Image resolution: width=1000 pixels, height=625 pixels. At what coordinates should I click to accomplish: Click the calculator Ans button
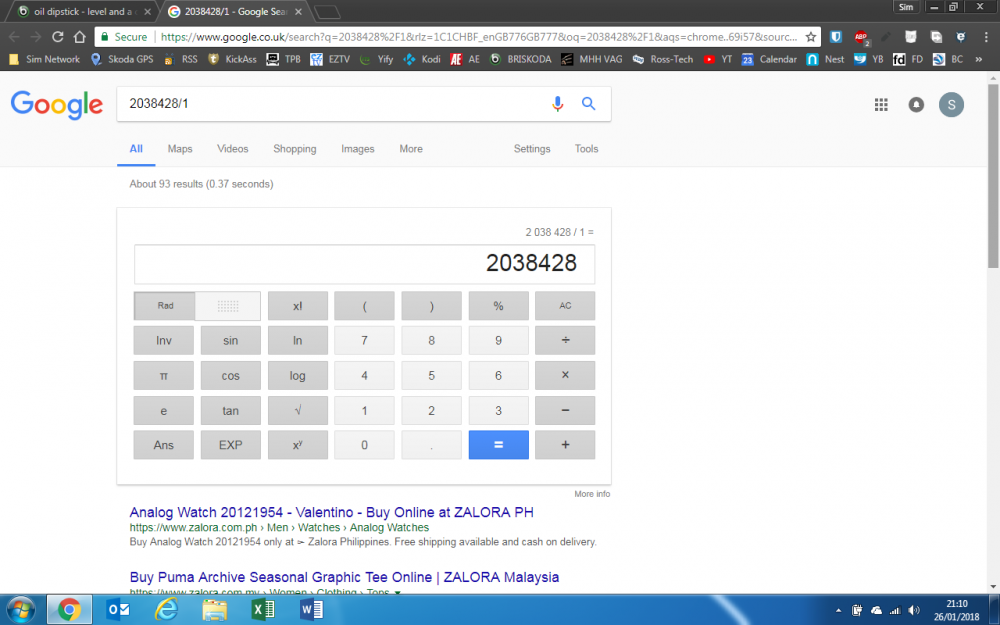pyautogui.click(x=163, y=445)
